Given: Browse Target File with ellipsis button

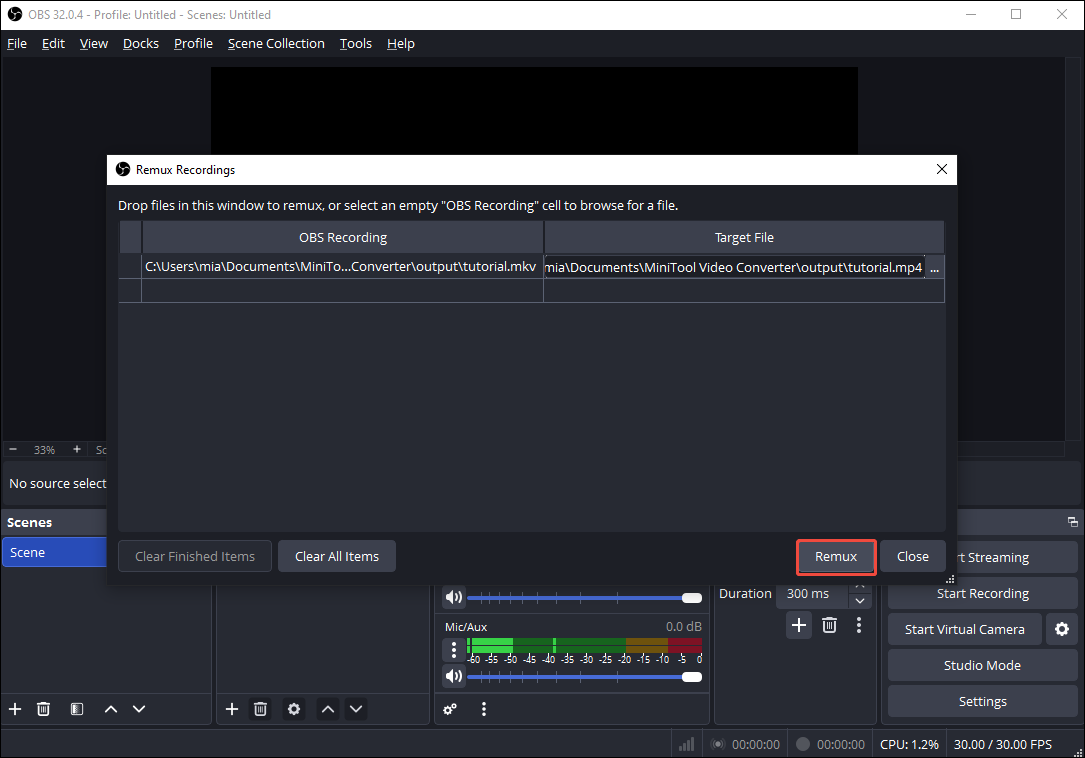Looking at the screenshot, I should 934,267.
